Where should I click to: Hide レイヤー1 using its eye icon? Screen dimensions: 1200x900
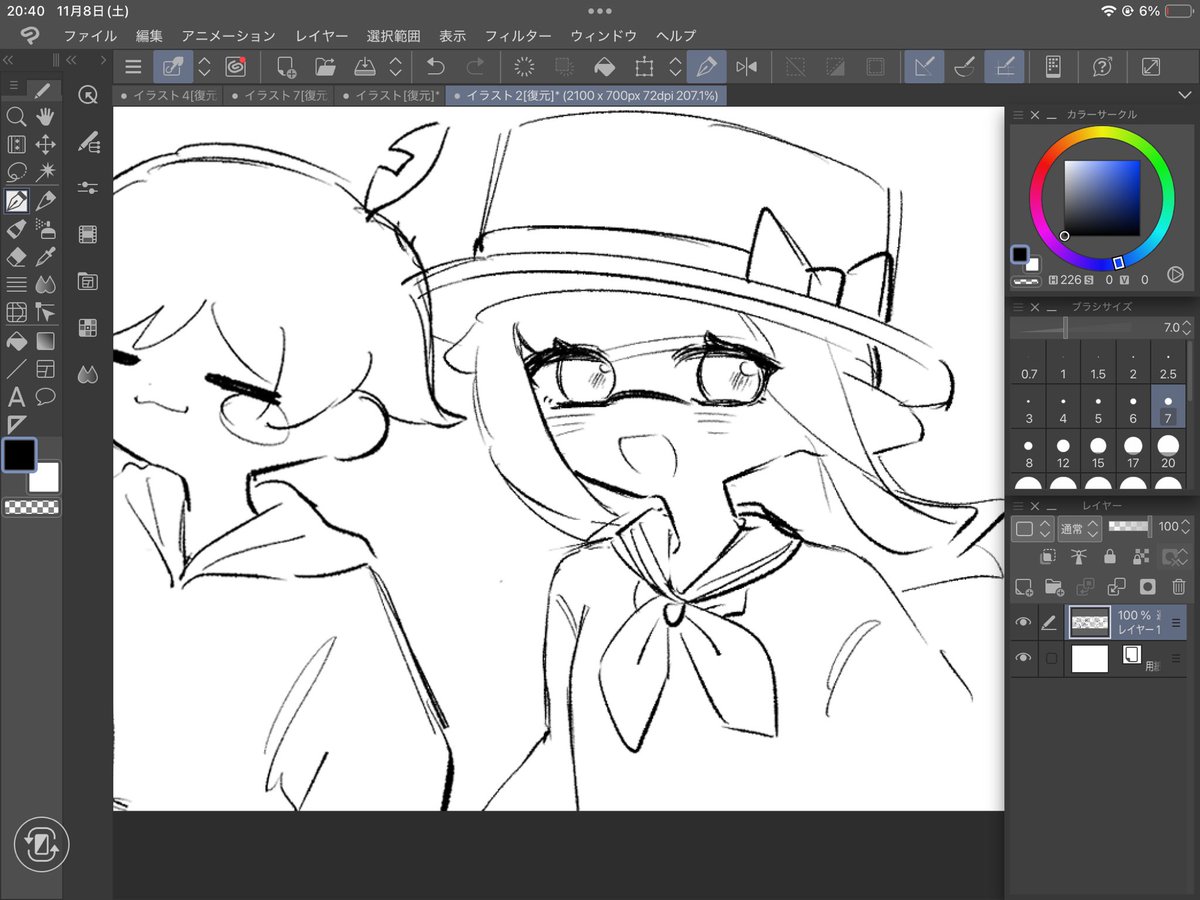pyautogui.click(x=1023, y=623)
